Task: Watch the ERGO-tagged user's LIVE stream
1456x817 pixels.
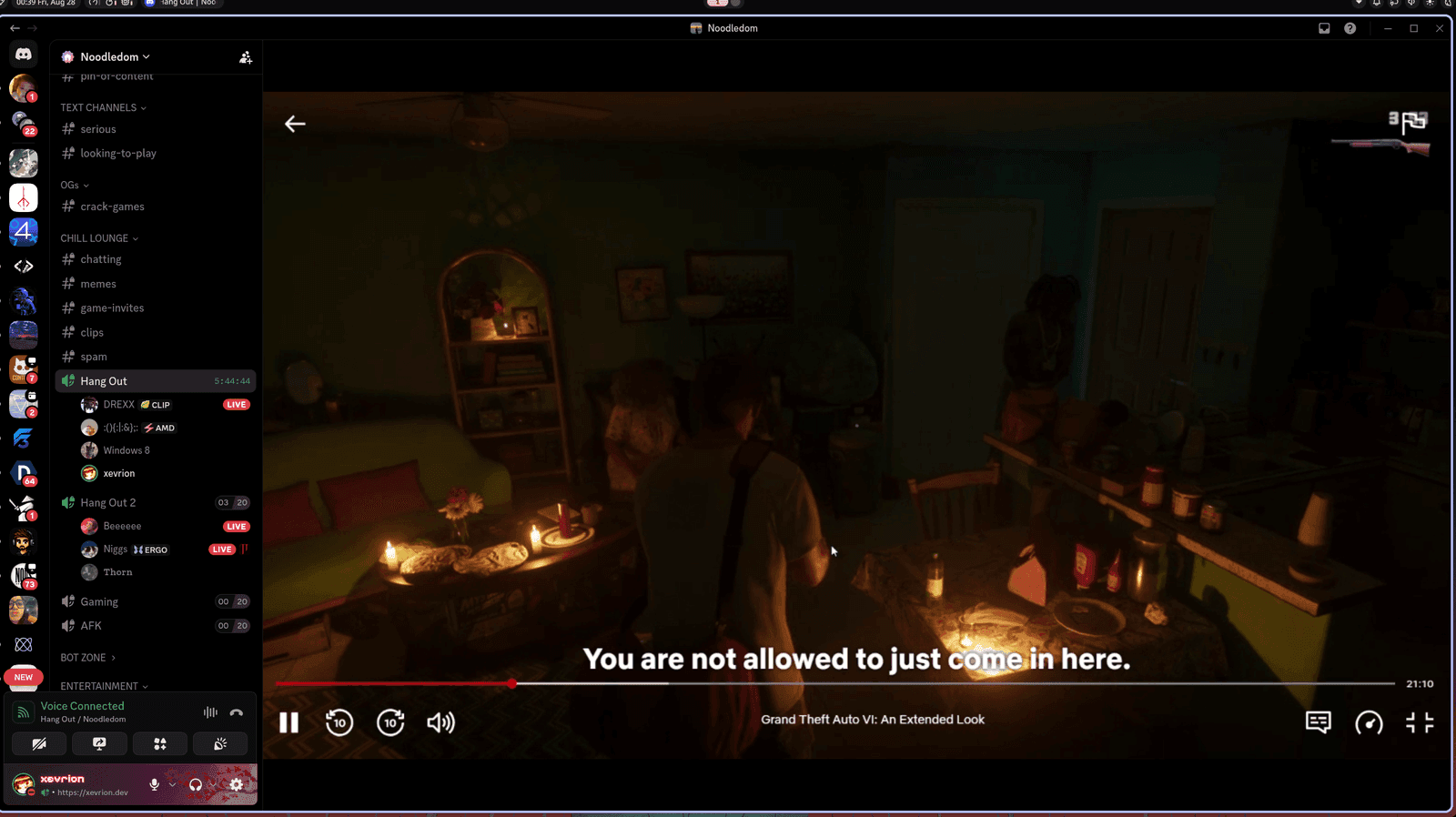Action: 222,550
